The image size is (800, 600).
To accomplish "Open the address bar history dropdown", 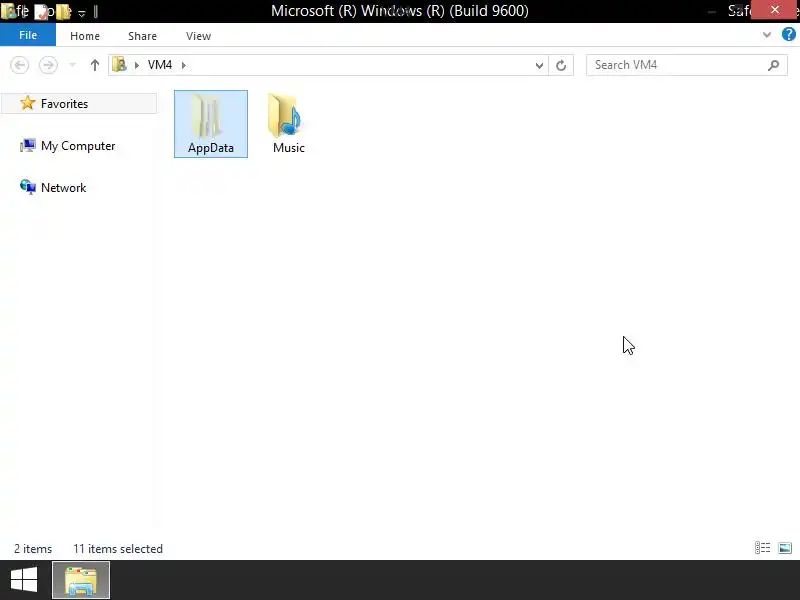I will (x=539, y=65).
